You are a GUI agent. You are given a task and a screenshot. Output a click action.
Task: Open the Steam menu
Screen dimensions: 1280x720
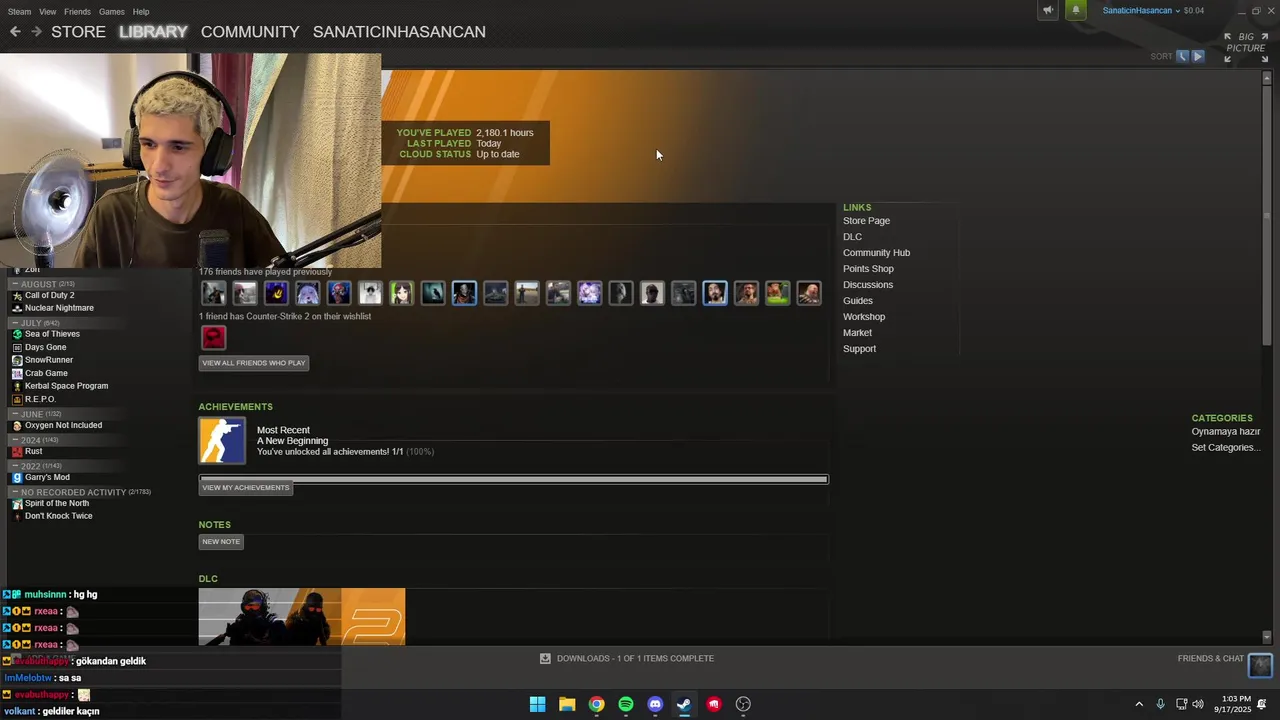pos(19,12)
